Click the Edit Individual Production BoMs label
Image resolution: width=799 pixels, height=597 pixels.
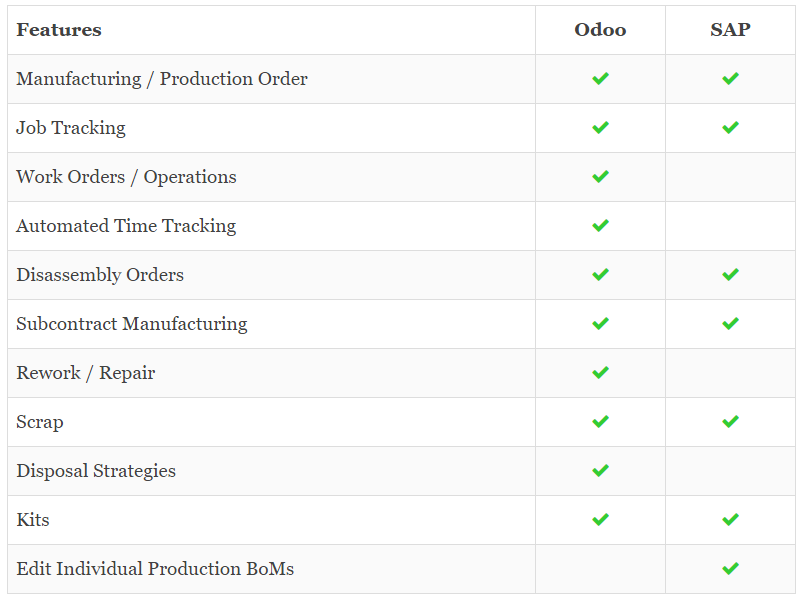coord(155,568)
